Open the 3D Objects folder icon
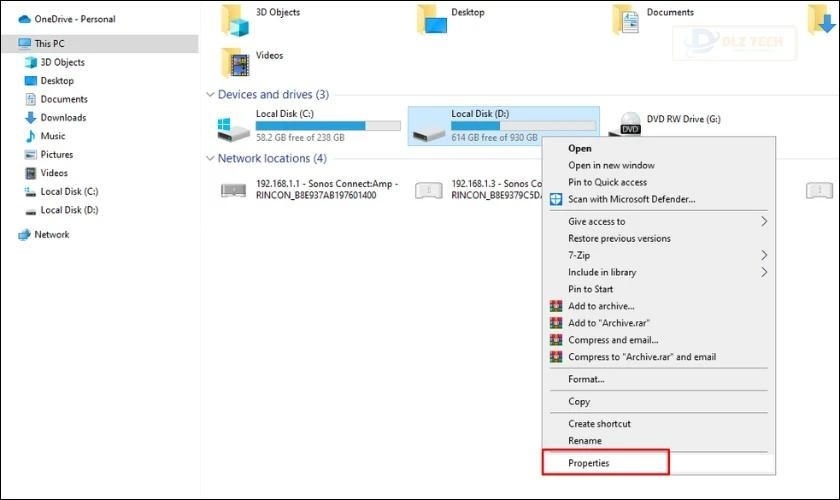840x500 pixels. coord(236,19)
